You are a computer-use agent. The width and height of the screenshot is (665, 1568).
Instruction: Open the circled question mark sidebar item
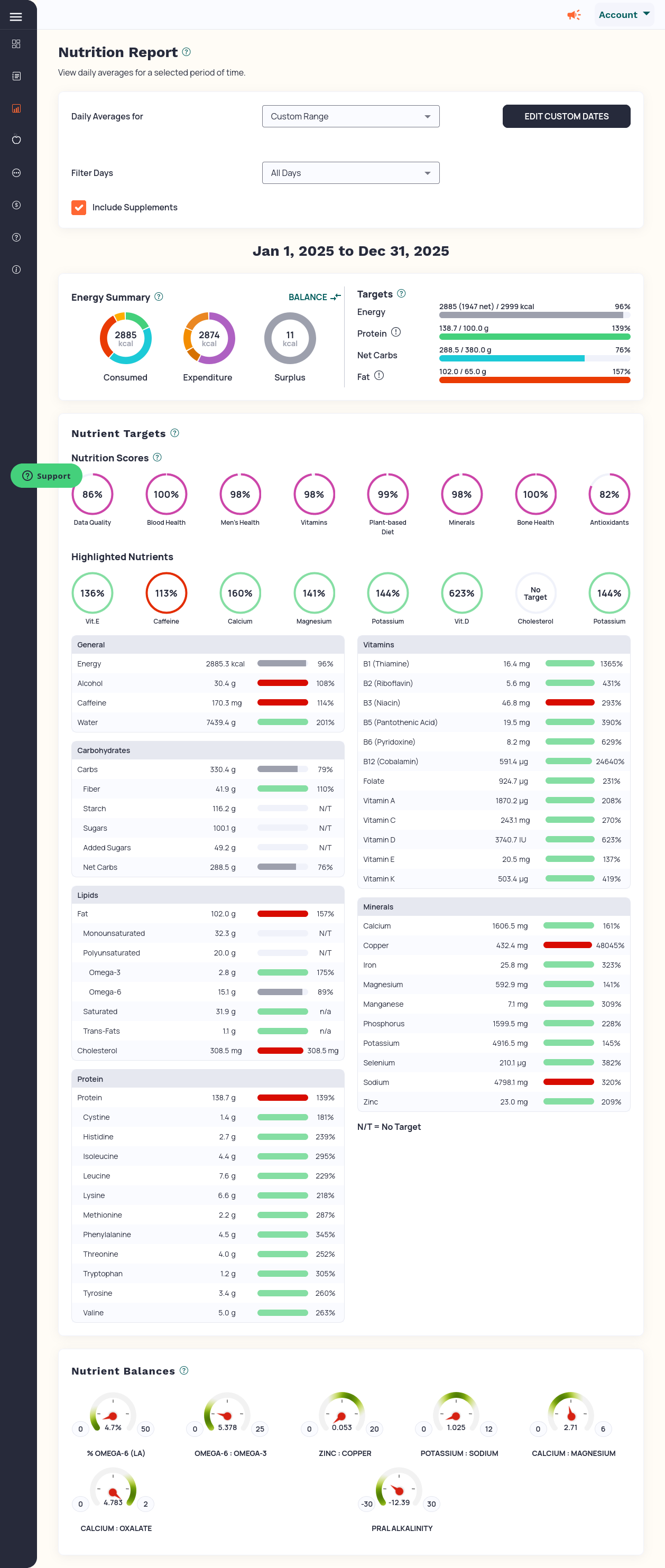click(16, 237)
